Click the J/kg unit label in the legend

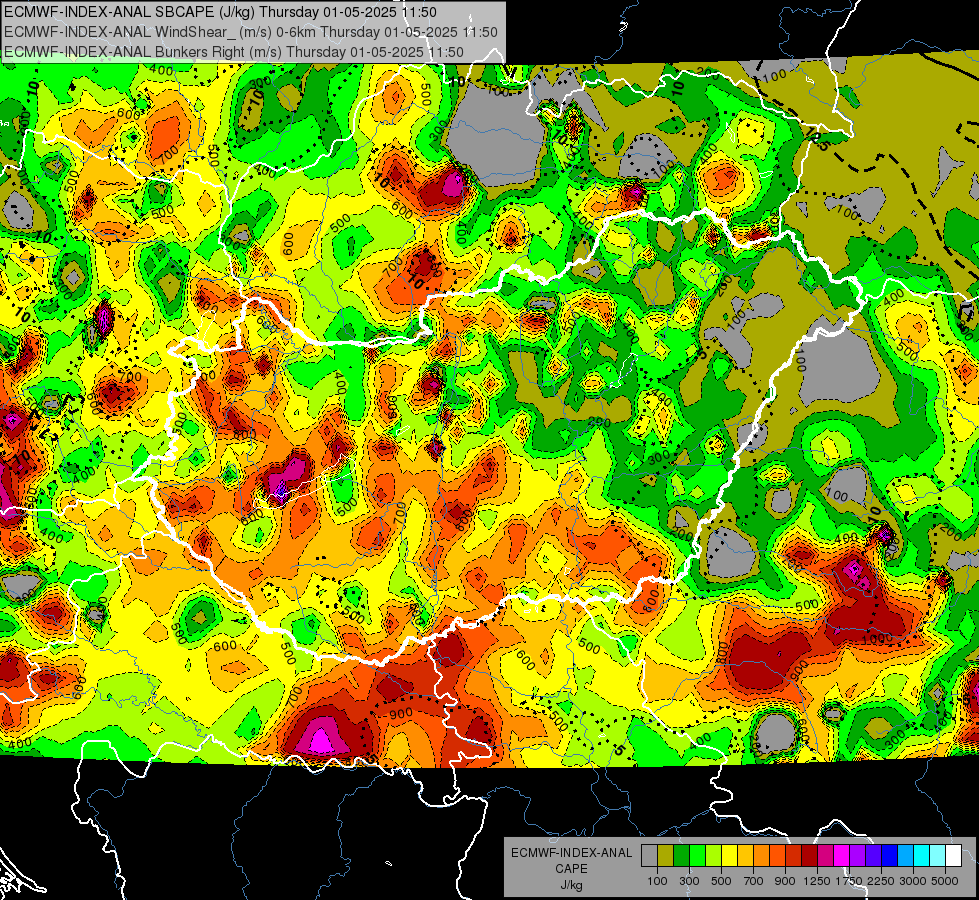(x=572, y=885)
